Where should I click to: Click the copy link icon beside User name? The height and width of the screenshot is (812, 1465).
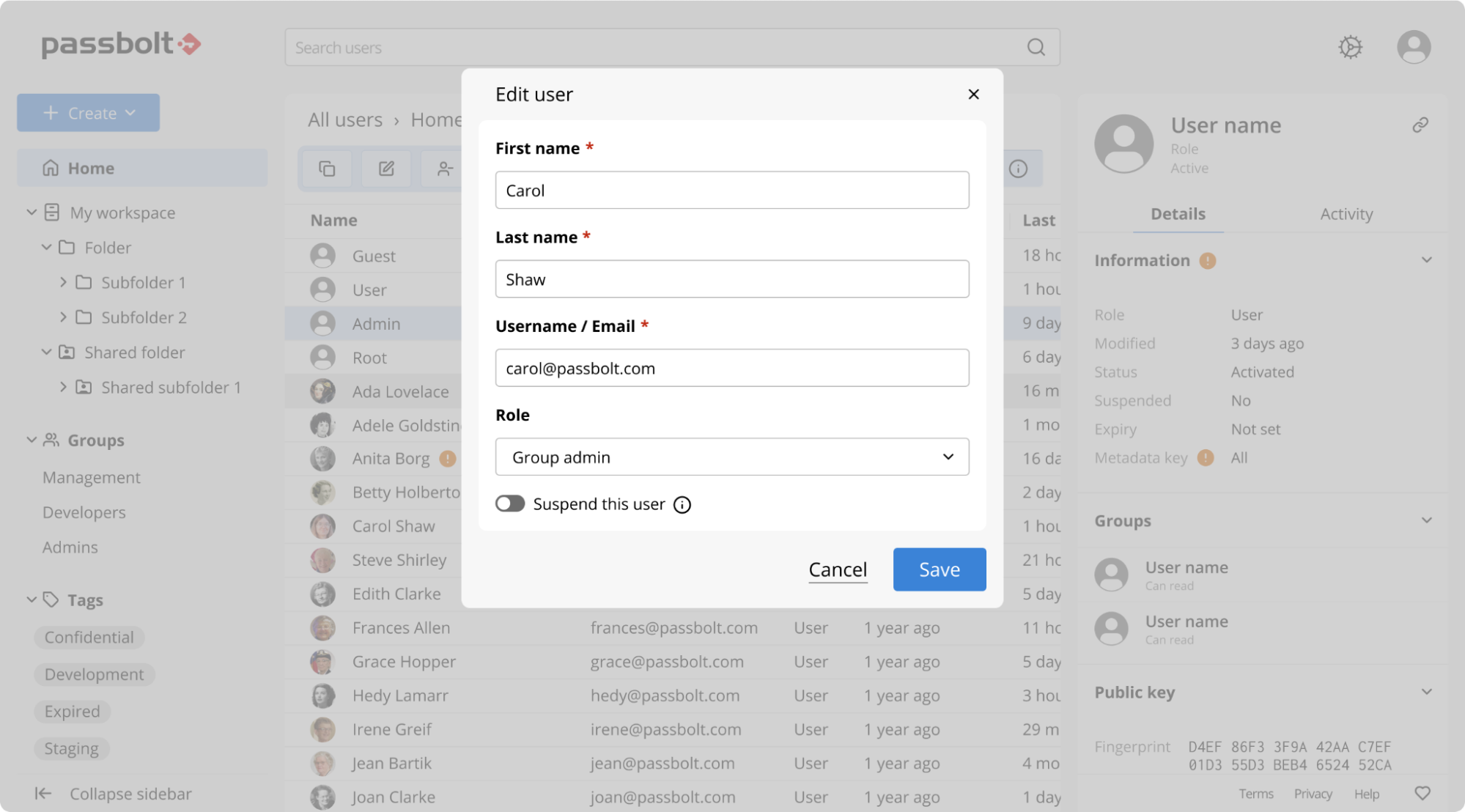tap(1420, 125)
